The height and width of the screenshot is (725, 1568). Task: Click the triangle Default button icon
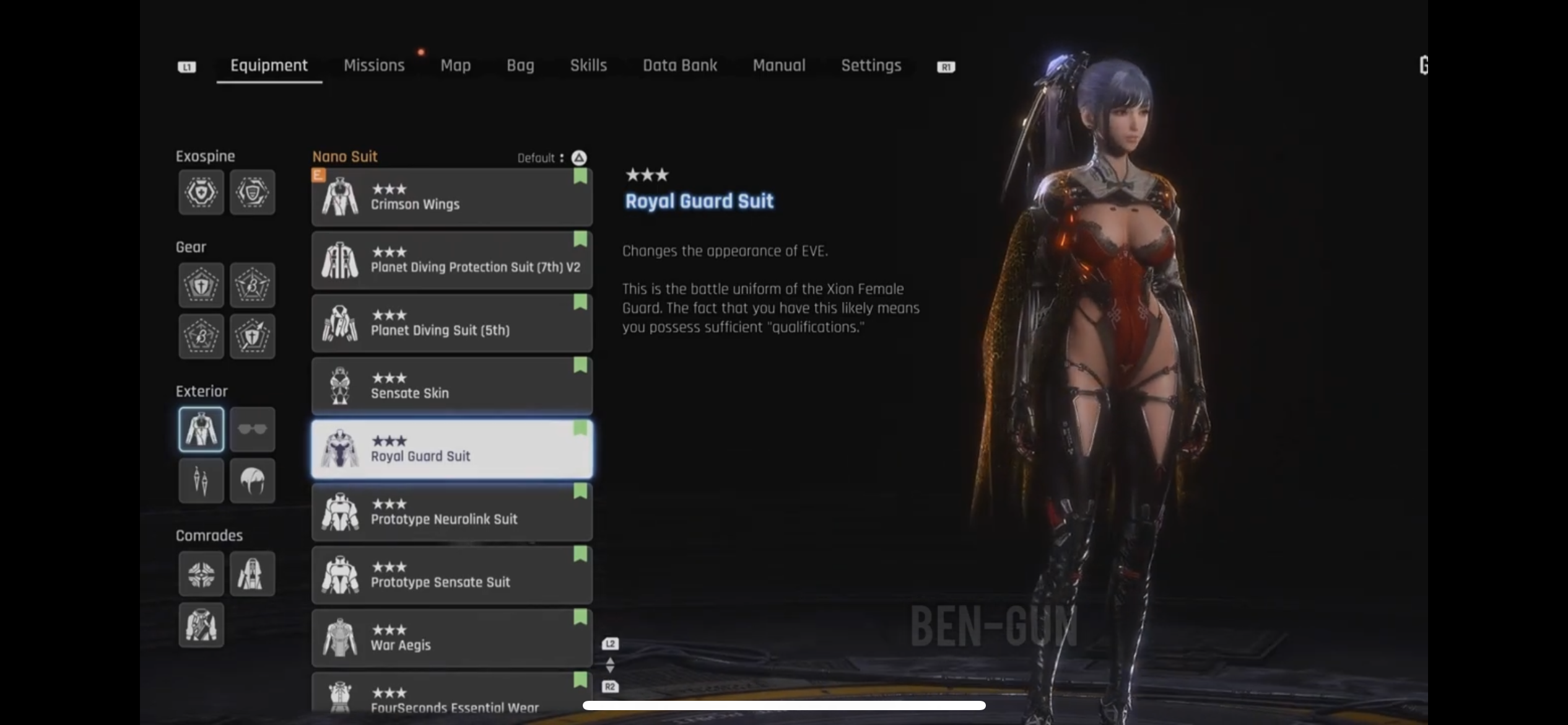point(578,158)
